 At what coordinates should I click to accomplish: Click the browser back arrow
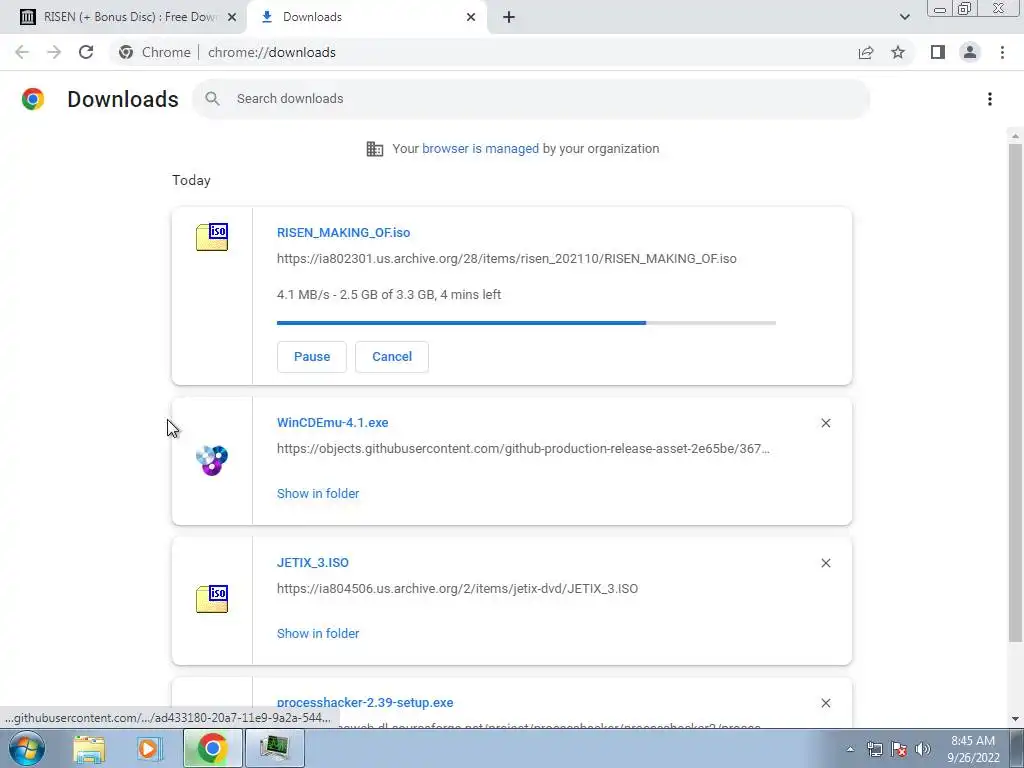pos(22,52)
